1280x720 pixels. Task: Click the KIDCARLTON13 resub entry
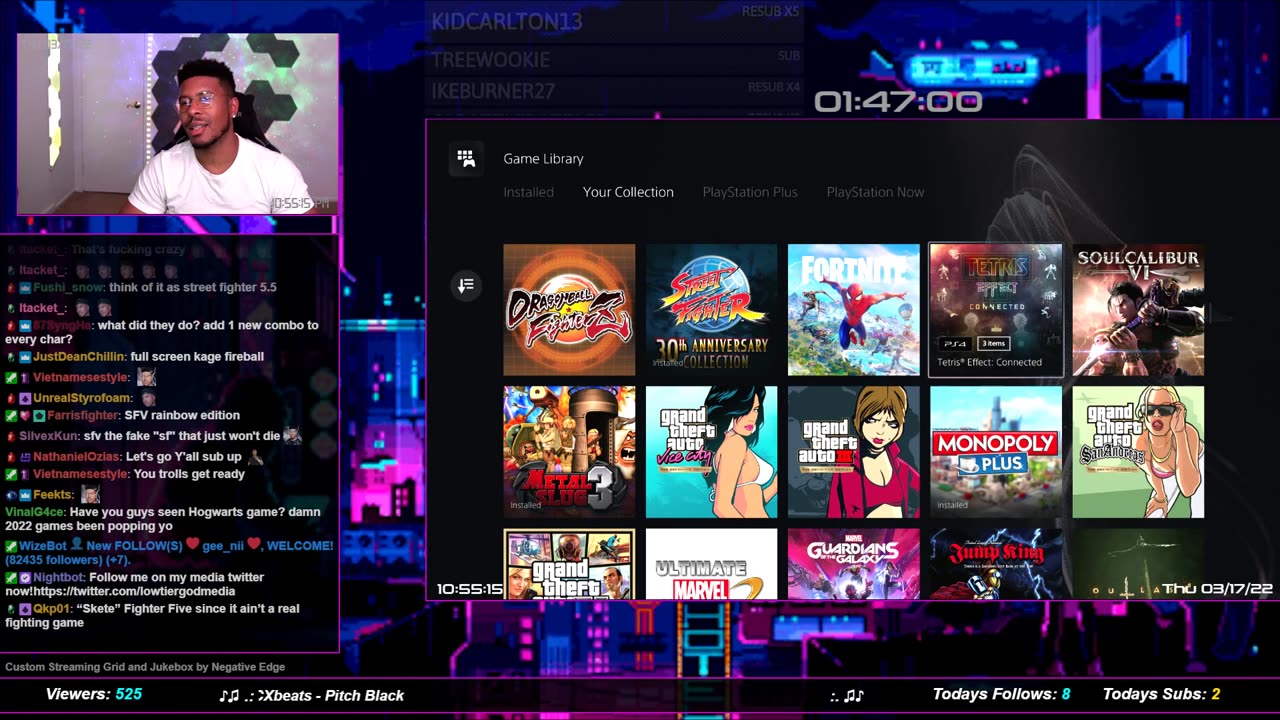click(615, 20)
